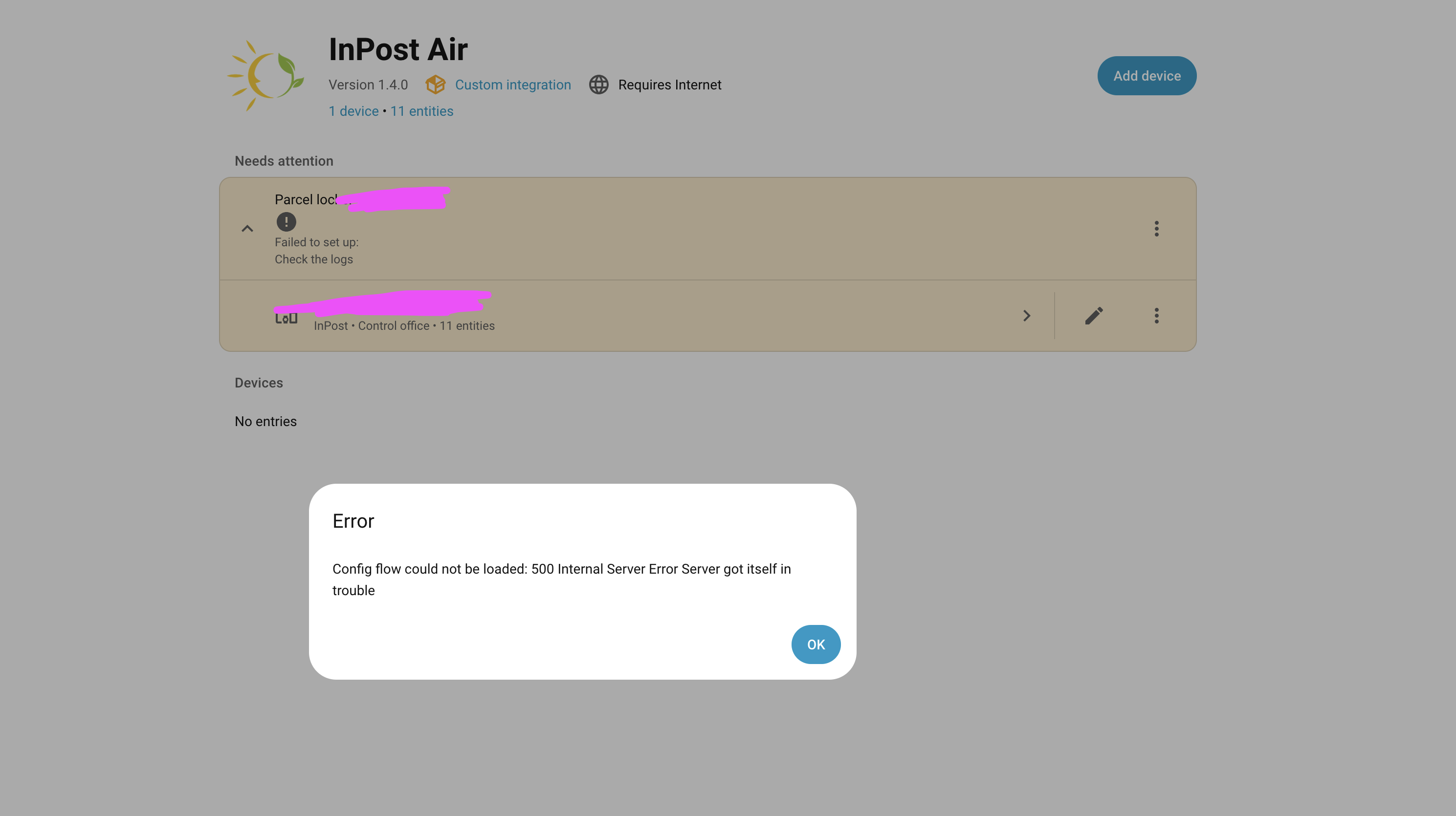Click the exclamation warning icon under Parcel locker
The height and width of the screenshot is (816, 1456).
(x=286, y=221)
